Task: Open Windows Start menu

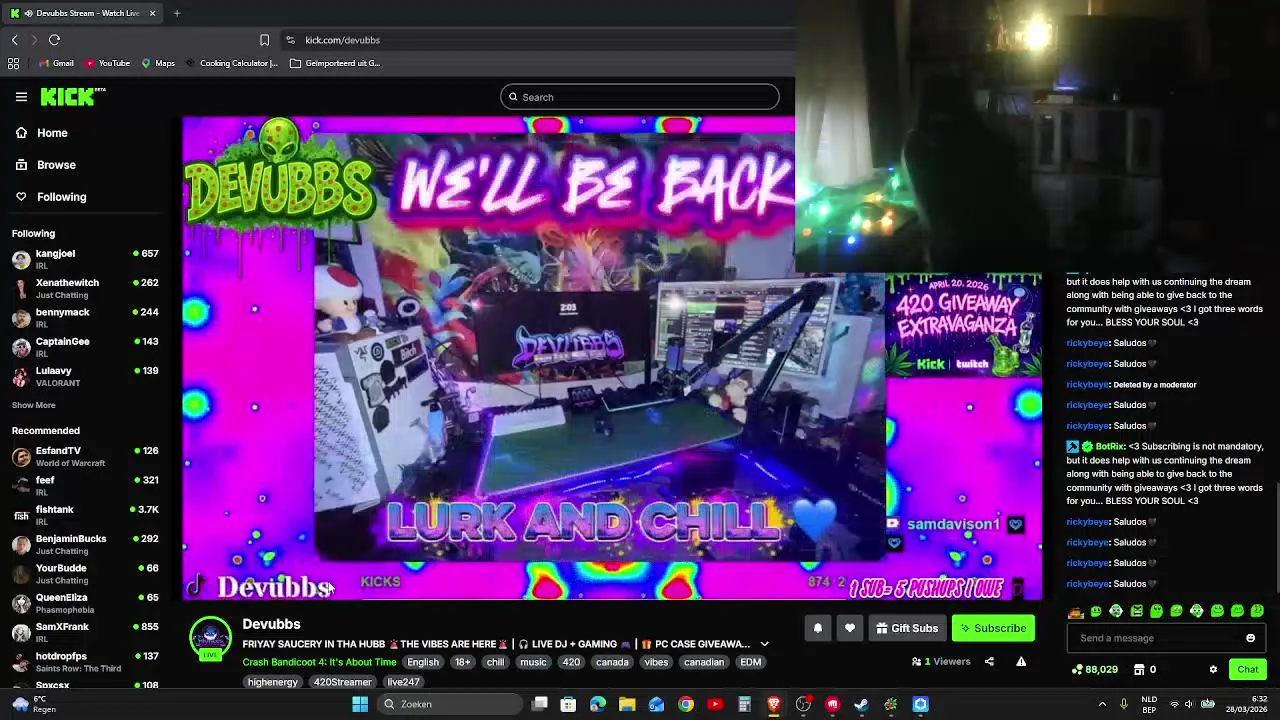Action: pos(360,704)
